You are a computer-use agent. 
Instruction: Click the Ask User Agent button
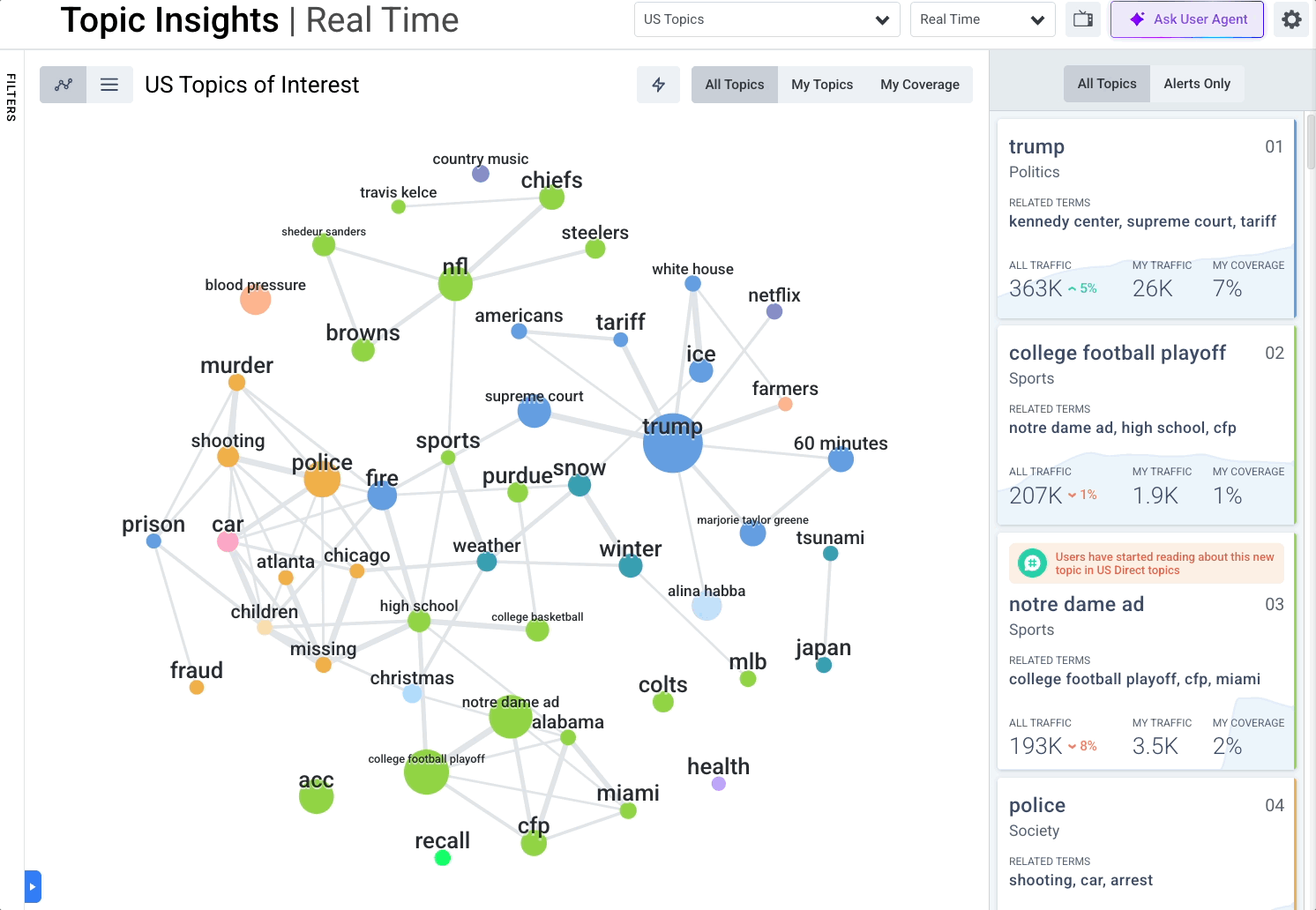pyautogui.click(x=1186, y=19)
